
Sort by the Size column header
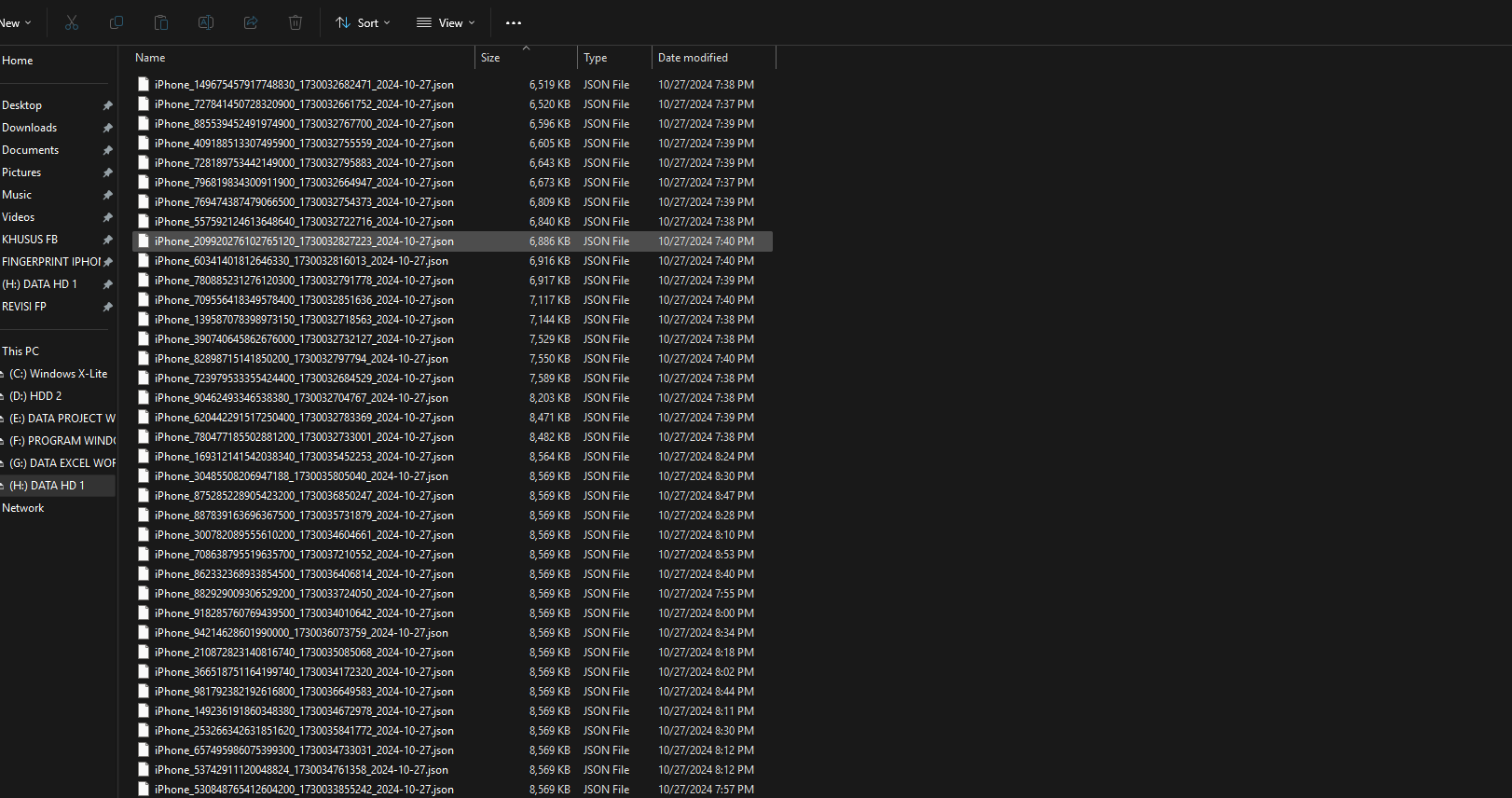[x=526, y=58]
